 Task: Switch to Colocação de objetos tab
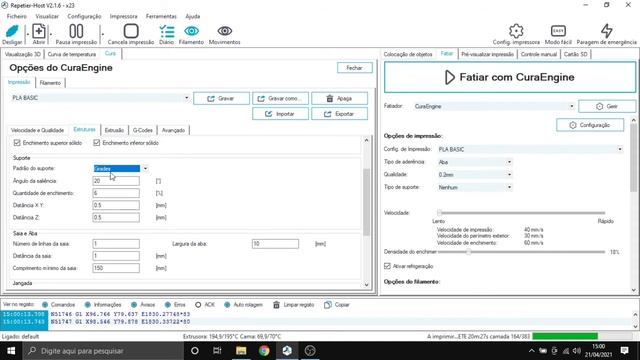tap(408, 54)
